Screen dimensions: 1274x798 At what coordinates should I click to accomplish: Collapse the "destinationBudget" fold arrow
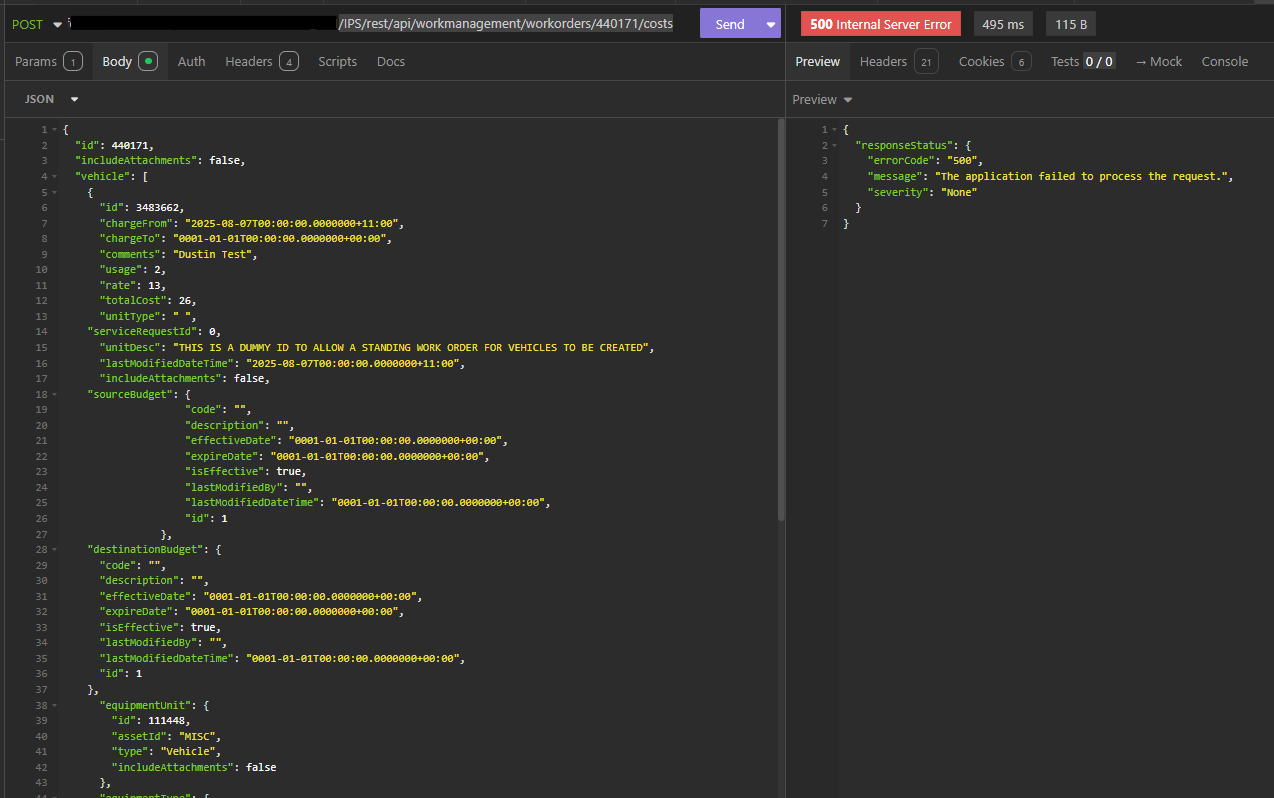[x=54, y=549]
